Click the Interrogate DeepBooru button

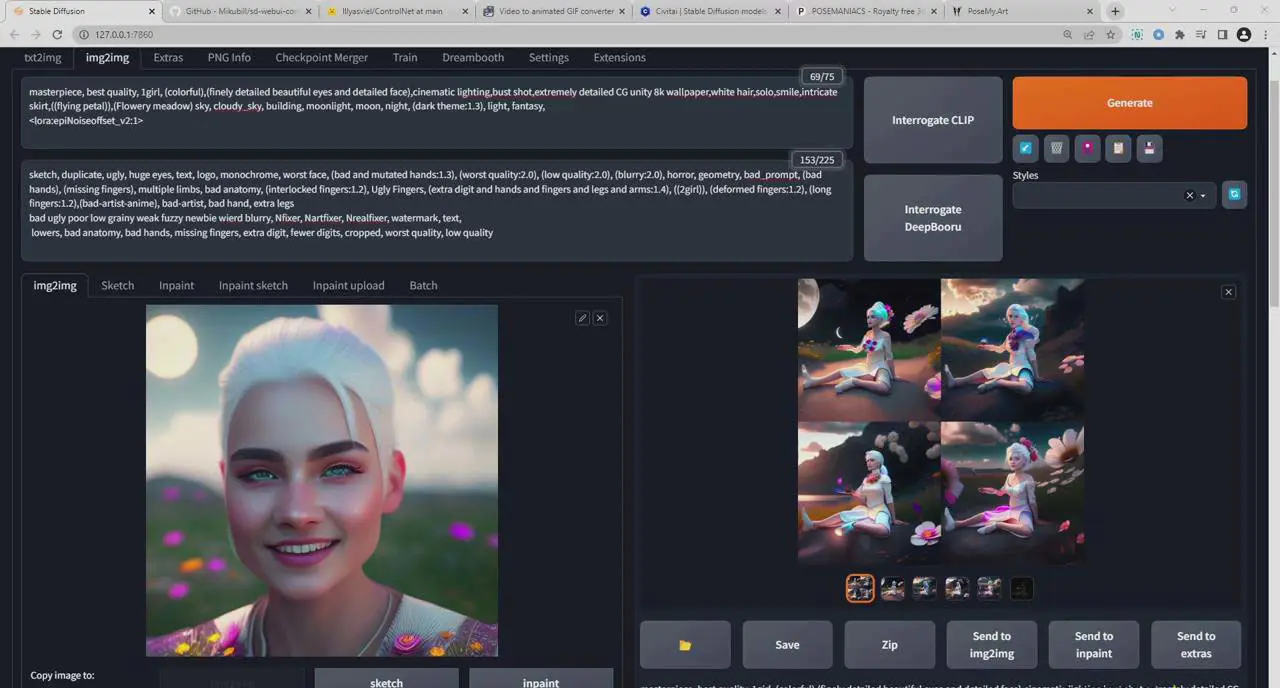coord(932,218)
